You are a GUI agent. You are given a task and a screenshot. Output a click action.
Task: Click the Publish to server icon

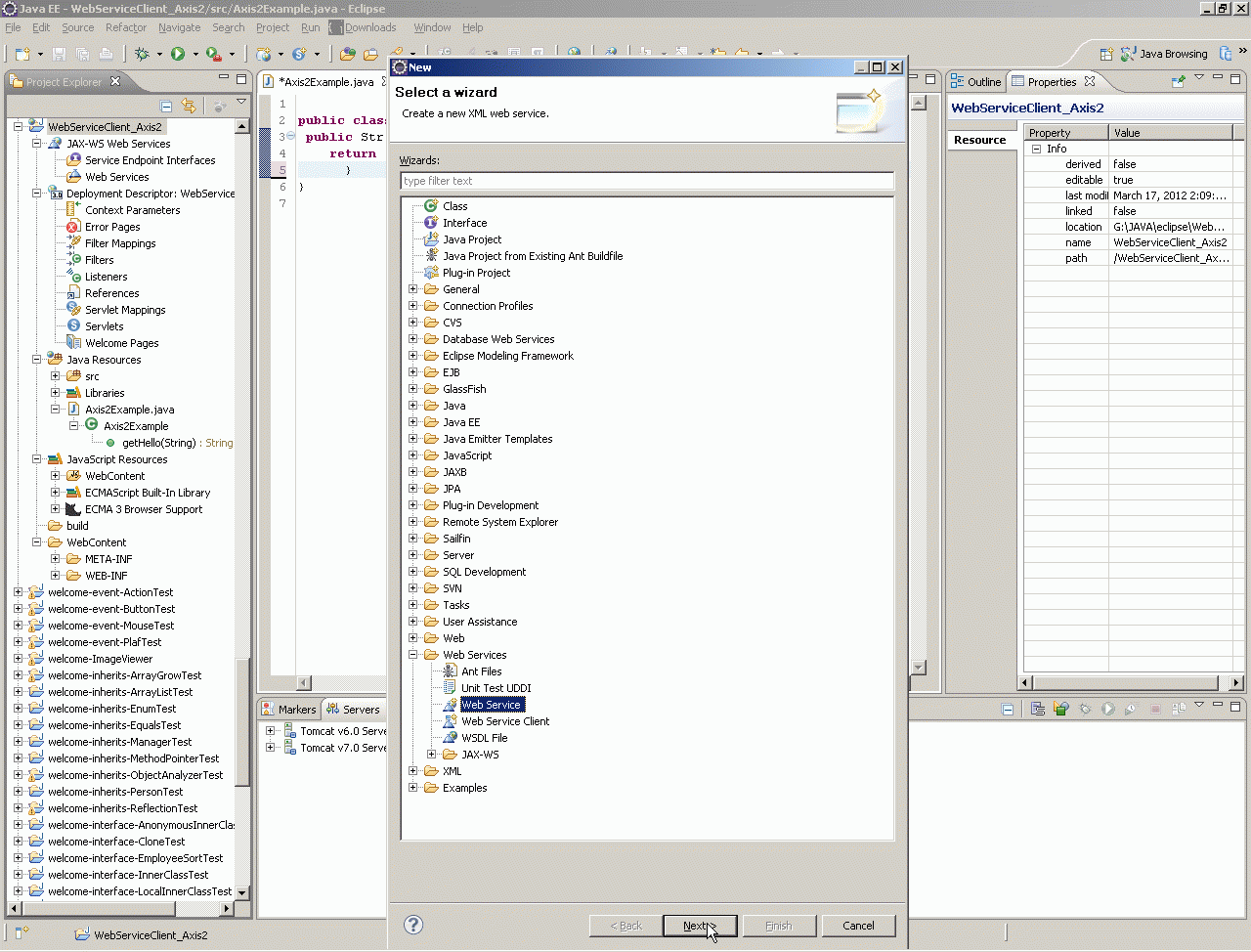click(1179, 709)
